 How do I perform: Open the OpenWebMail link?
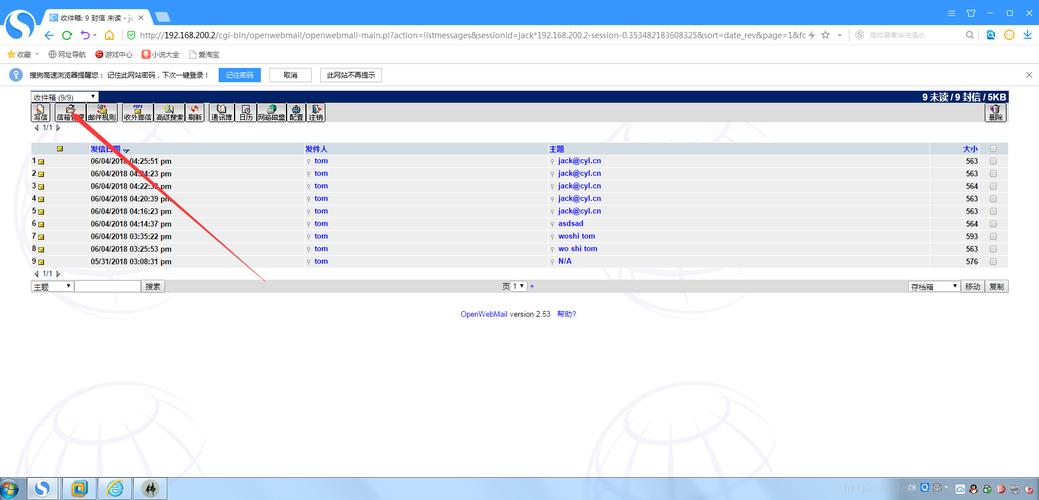(484, 314)
